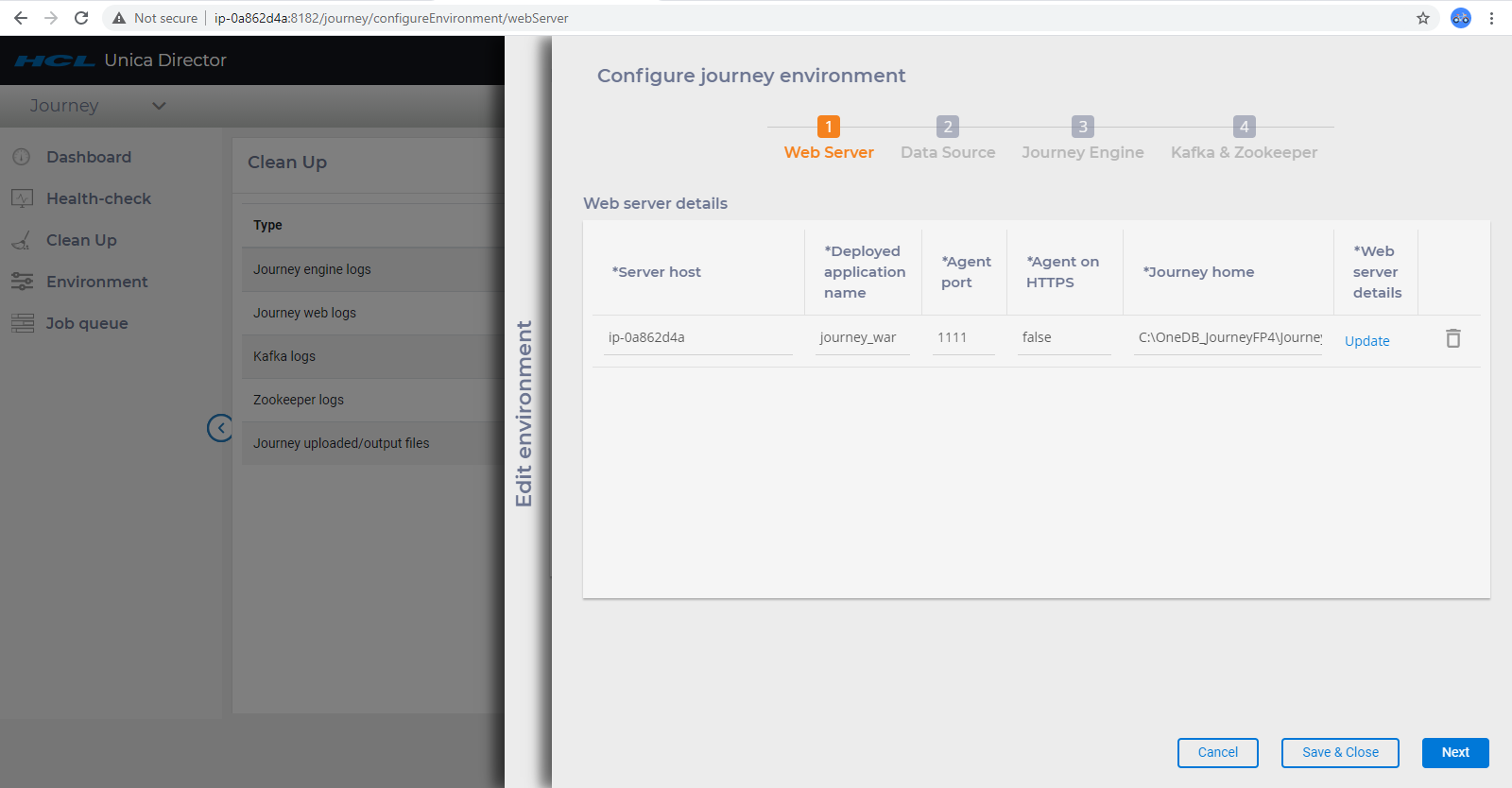Reload the browser page

81,18
